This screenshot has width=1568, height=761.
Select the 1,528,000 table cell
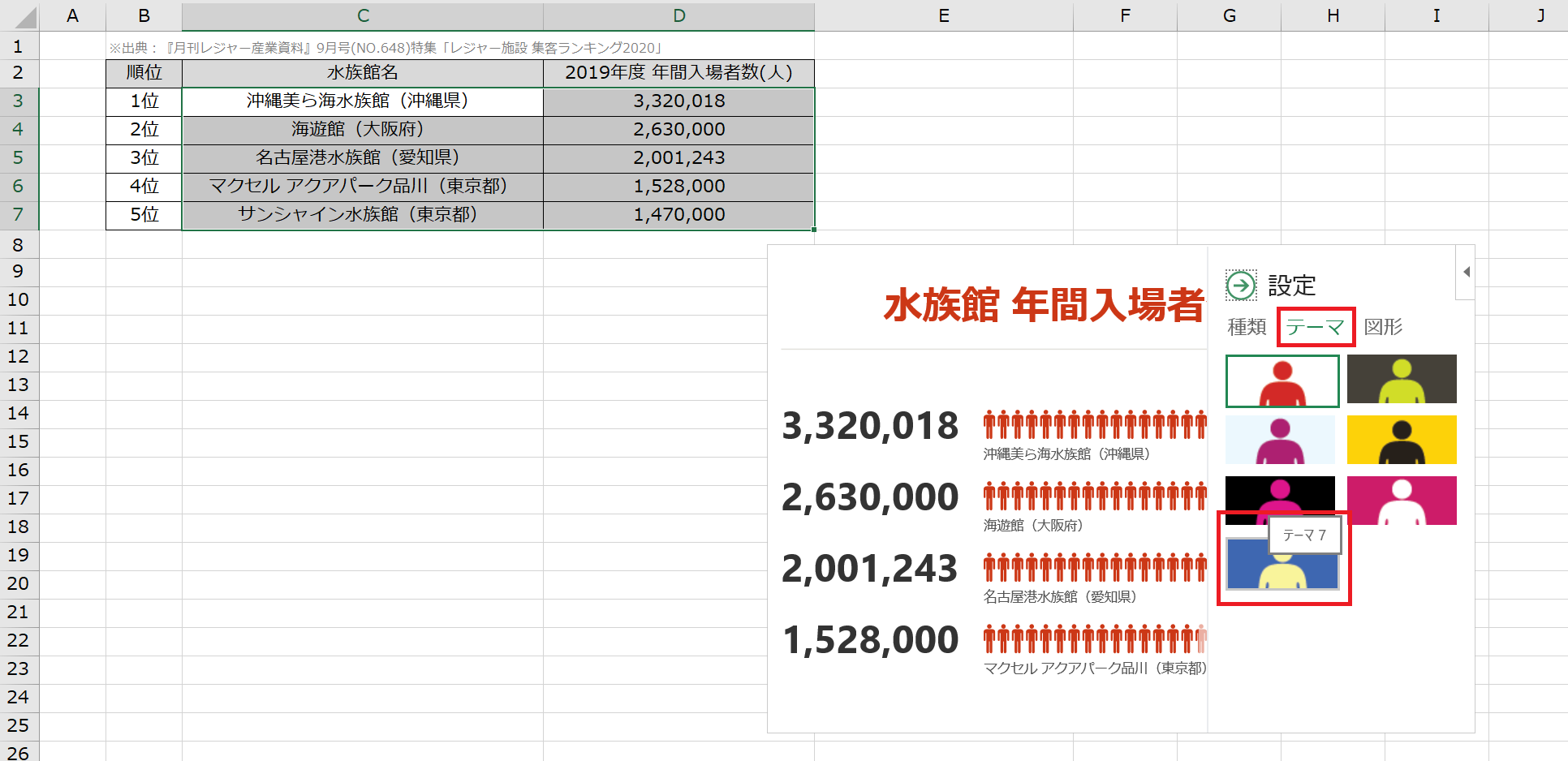pos(679,187)
